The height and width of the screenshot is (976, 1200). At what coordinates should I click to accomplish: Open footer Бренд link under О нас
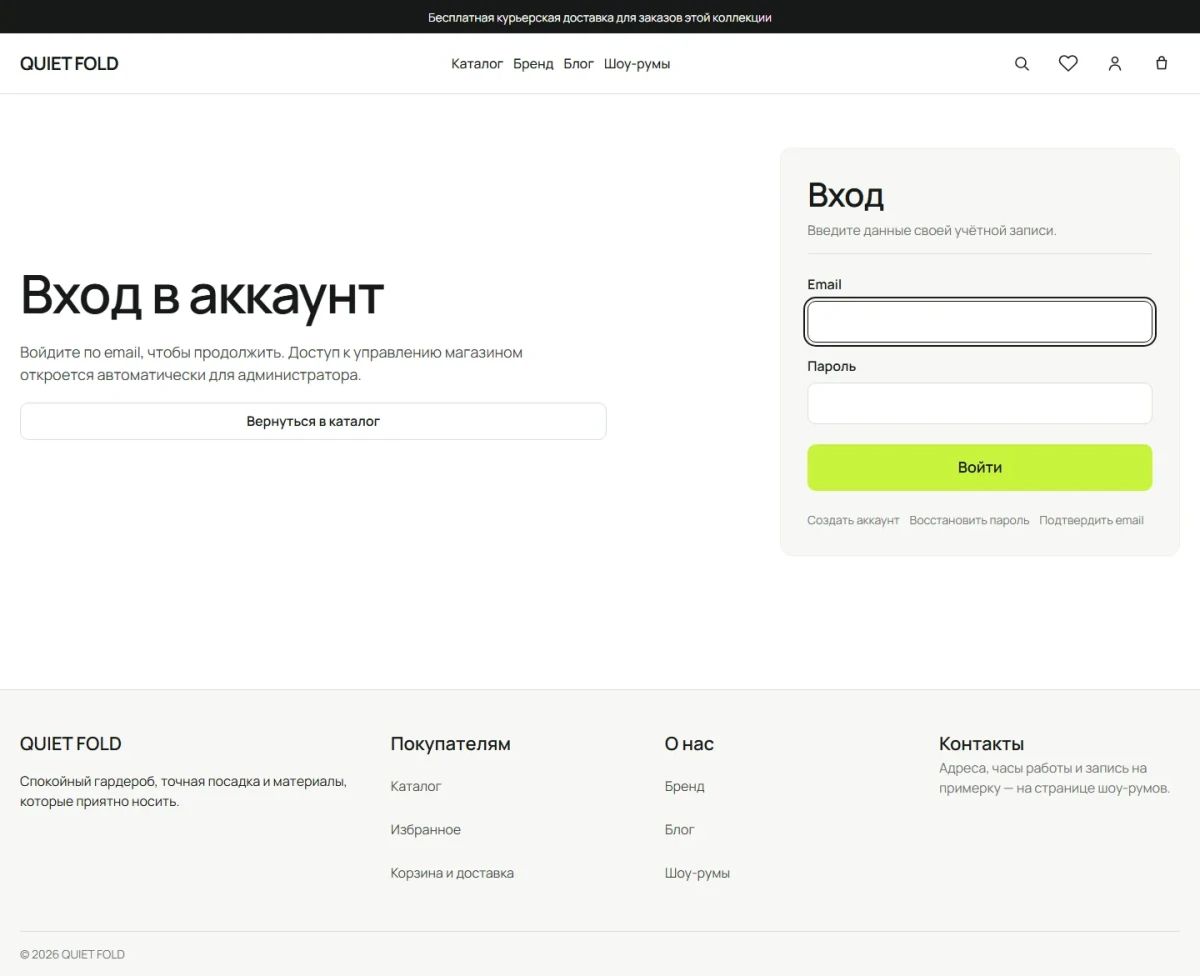coord(685,786)
